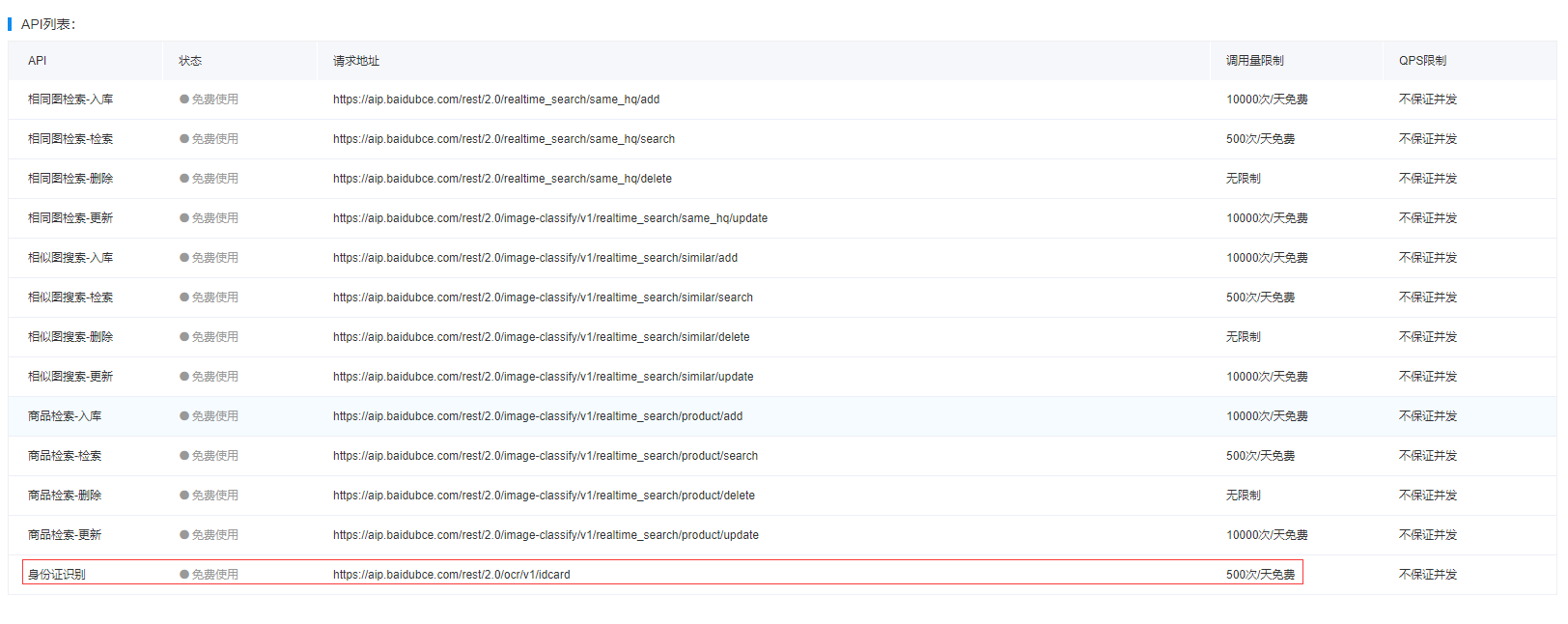Click the ocr/v1/idcard request URL
The height and width of the screenshot is (624, 1568).
point(452,575)
